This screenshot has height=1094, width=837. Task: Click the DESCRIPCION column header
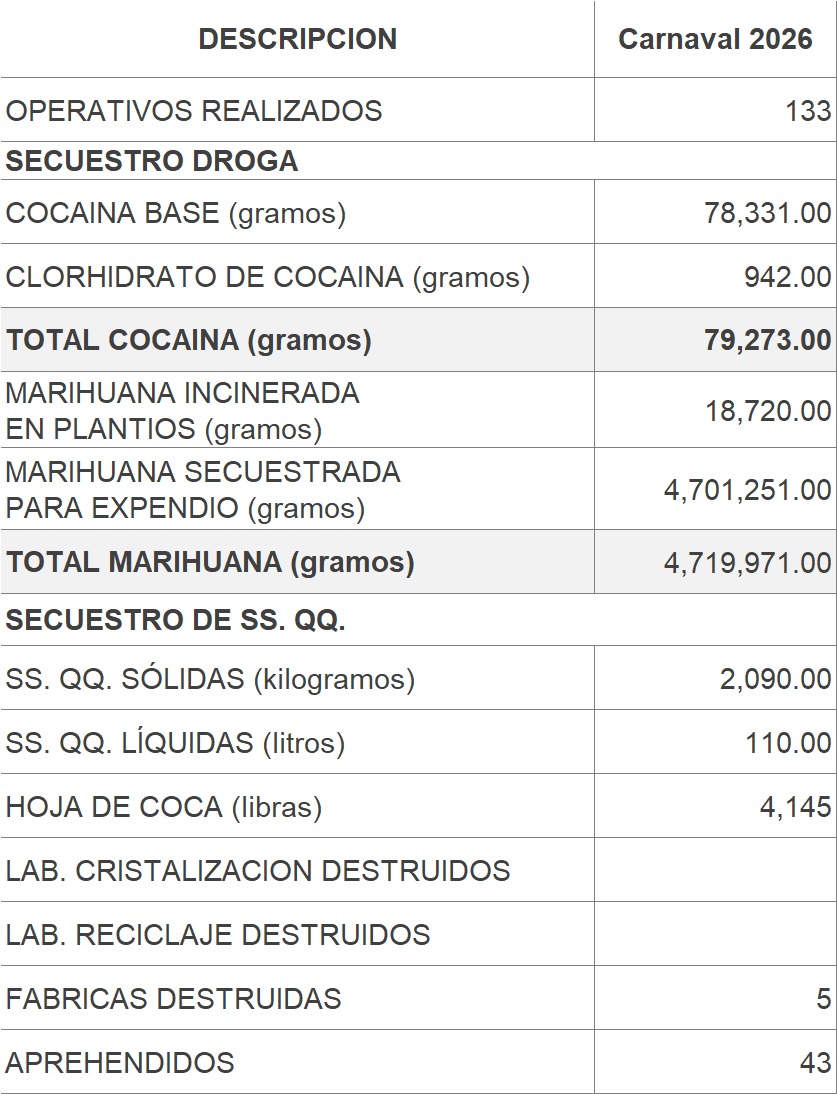(x=297, y=39)
